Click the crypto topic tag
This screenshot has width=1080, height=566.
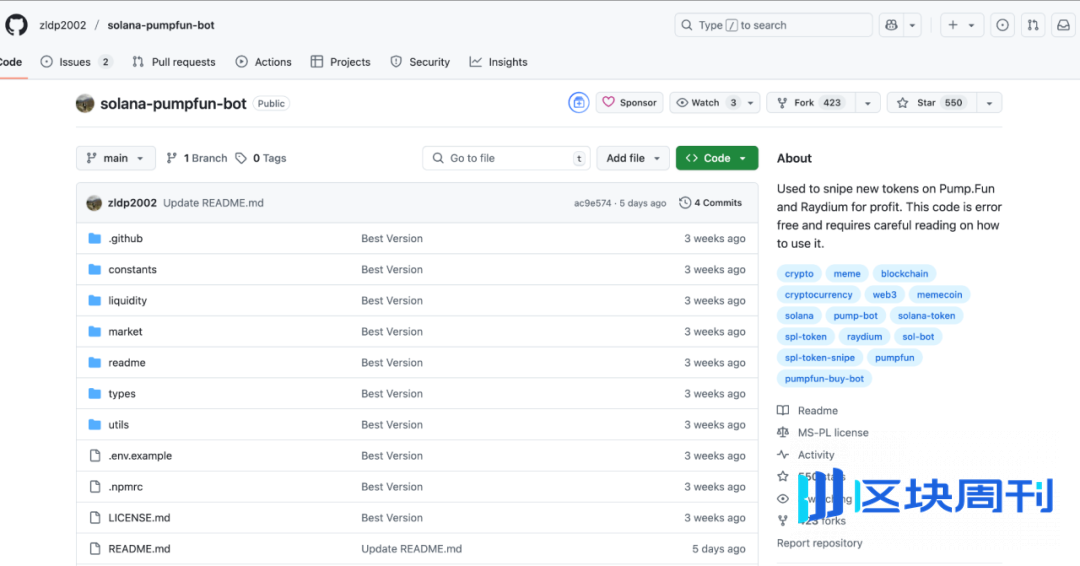pos(799,273)
